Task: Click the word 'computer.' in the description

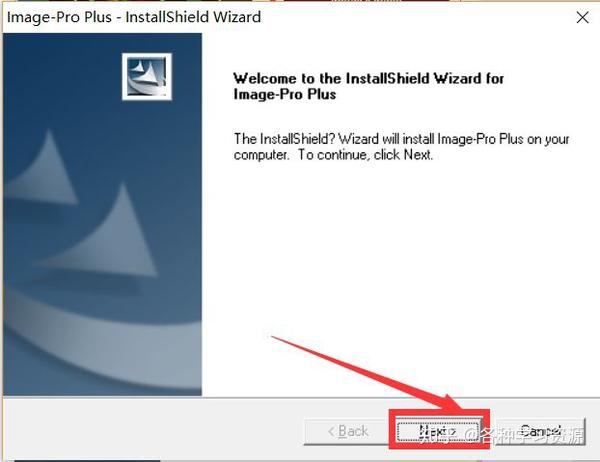Action: (261, 155)
